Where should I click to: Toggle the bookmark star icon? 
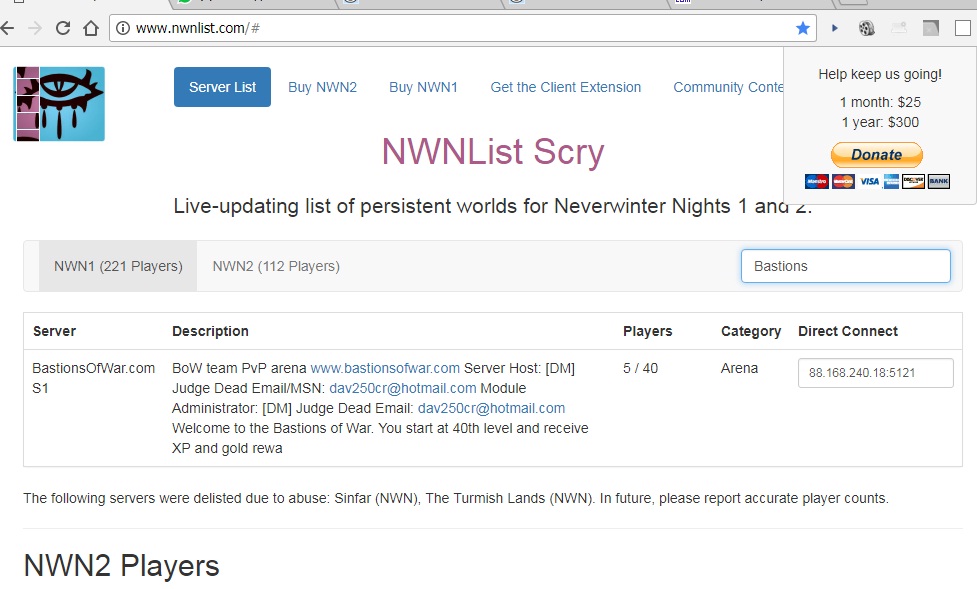803,28
